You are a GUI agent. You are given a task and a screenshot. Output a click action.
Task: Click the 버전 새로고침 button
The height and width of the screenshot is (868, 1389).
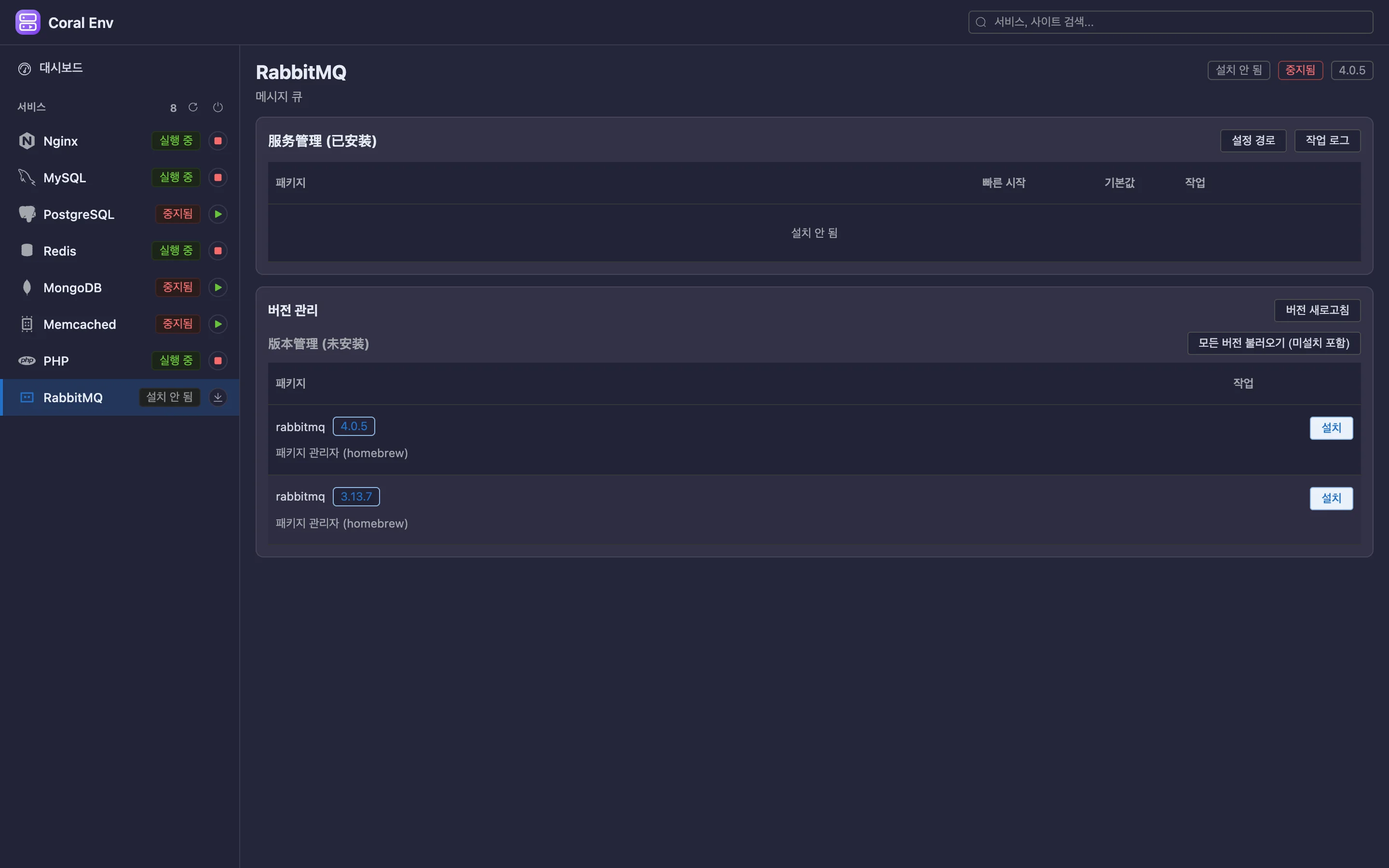pyautogui.click(x=1317, y=311)
